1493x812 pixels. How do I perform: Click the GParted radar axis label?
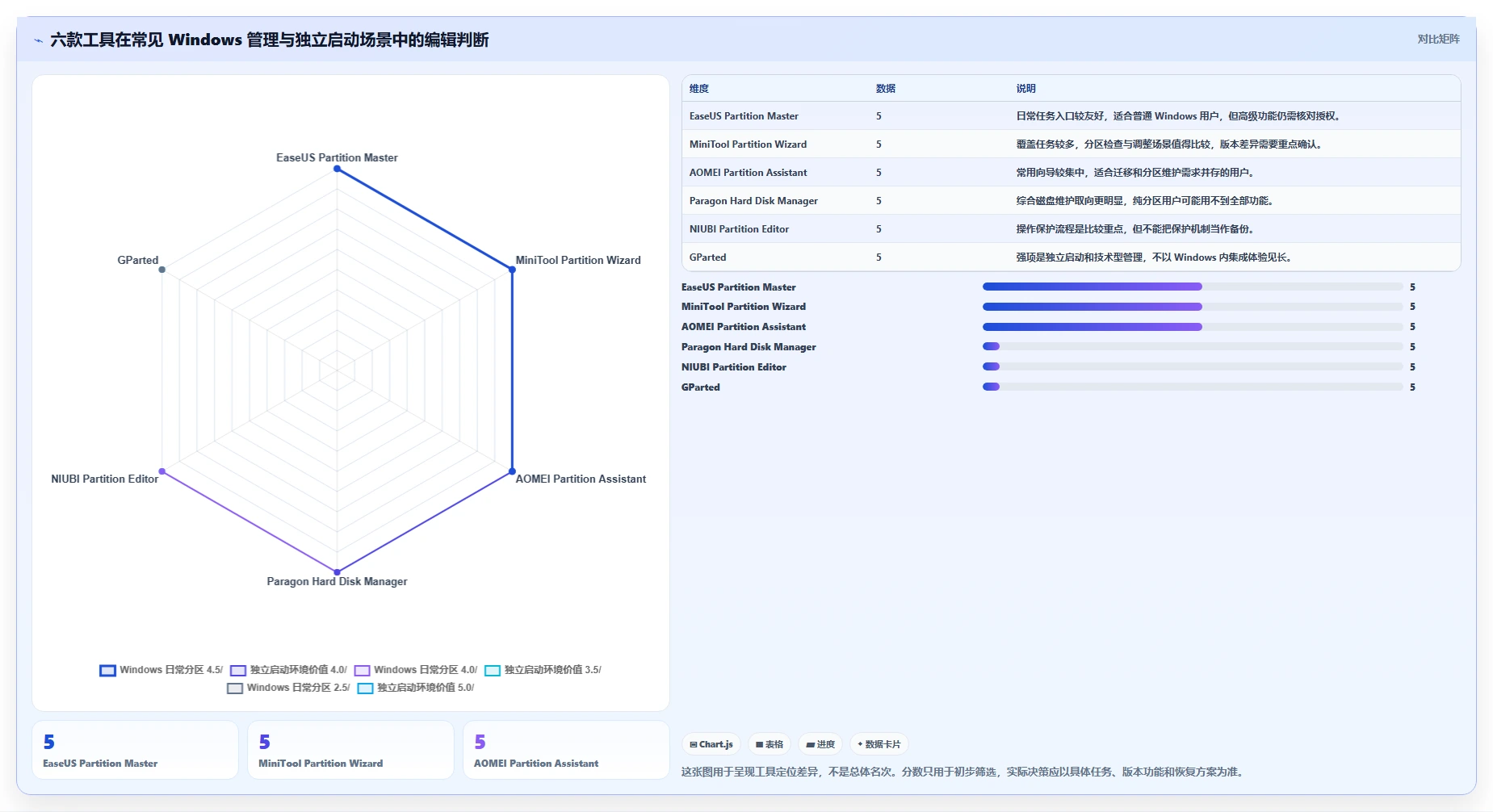coord(138,260)
